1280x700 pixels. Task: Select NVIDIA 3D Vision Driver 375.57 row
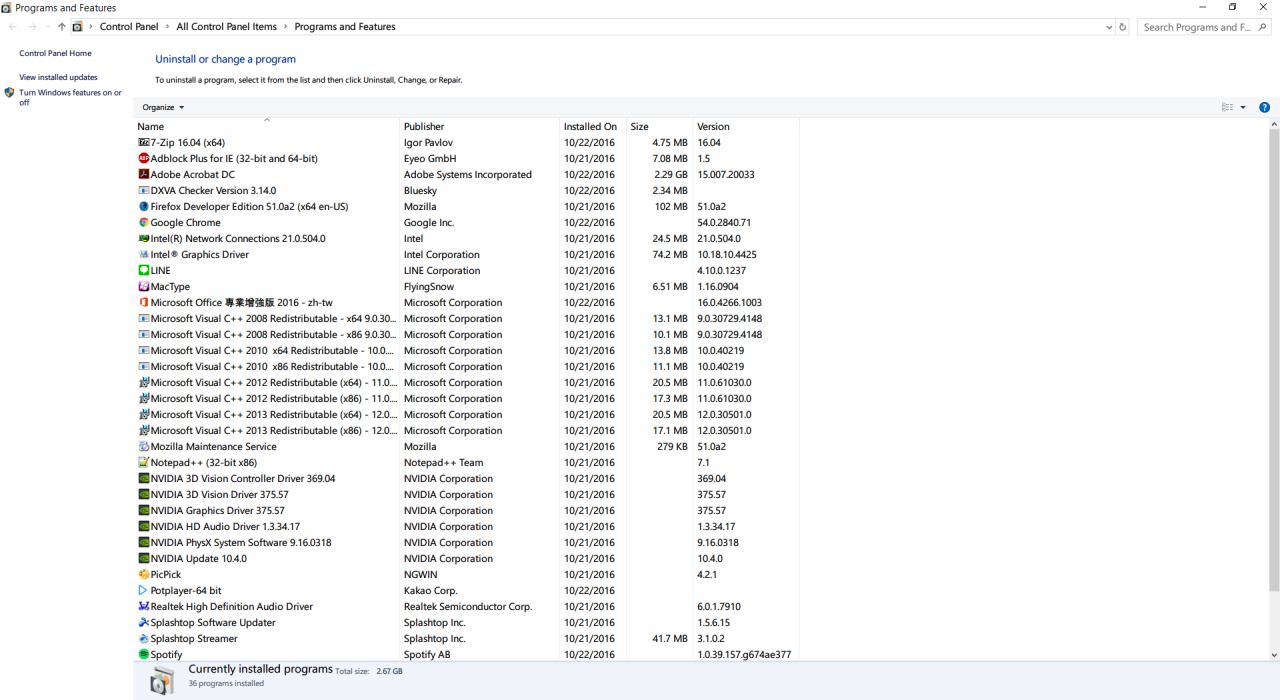pos(468,495)
